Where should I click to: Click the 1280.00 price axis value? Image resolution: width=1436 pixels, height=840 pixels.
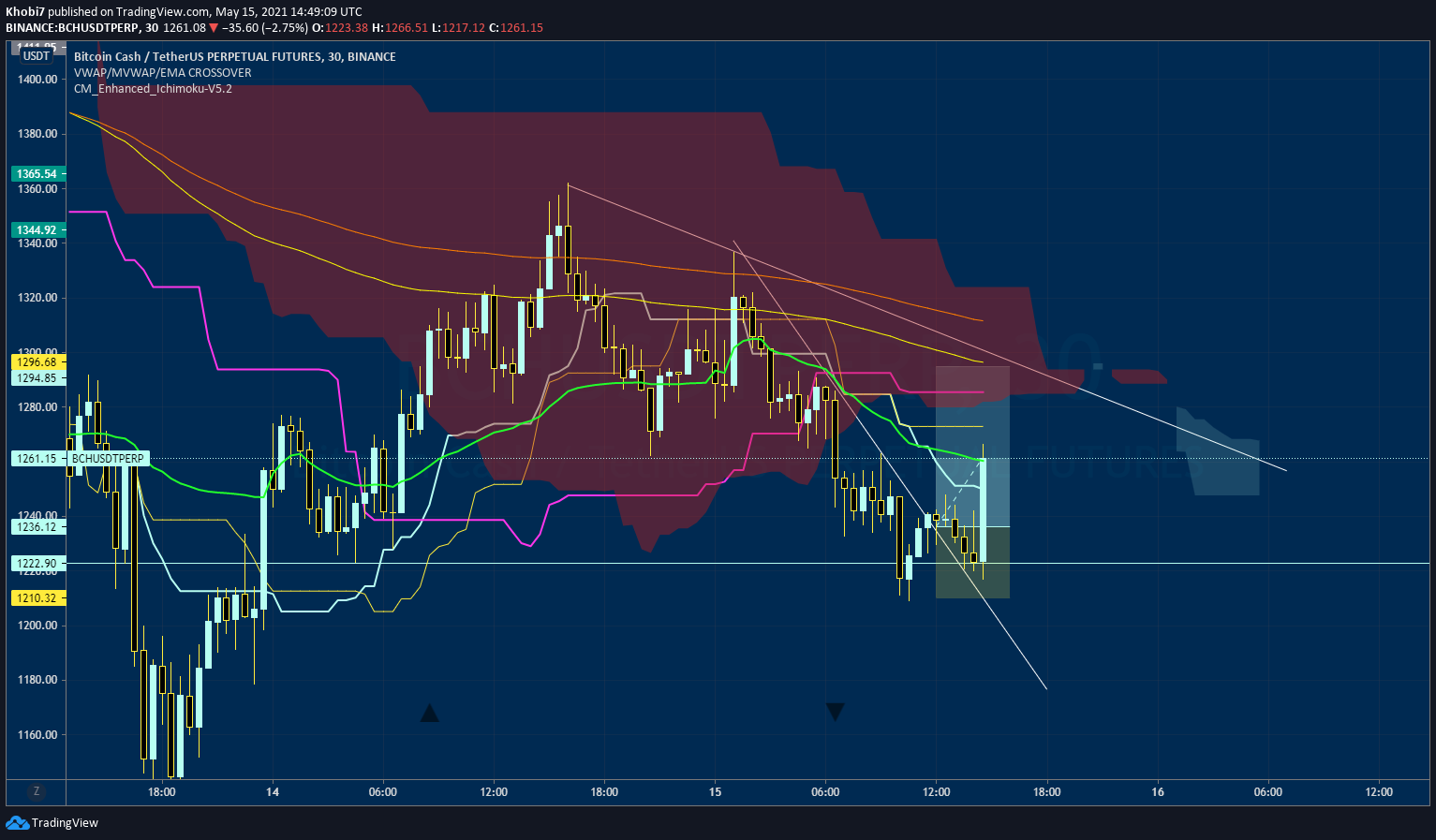(37, 407)
